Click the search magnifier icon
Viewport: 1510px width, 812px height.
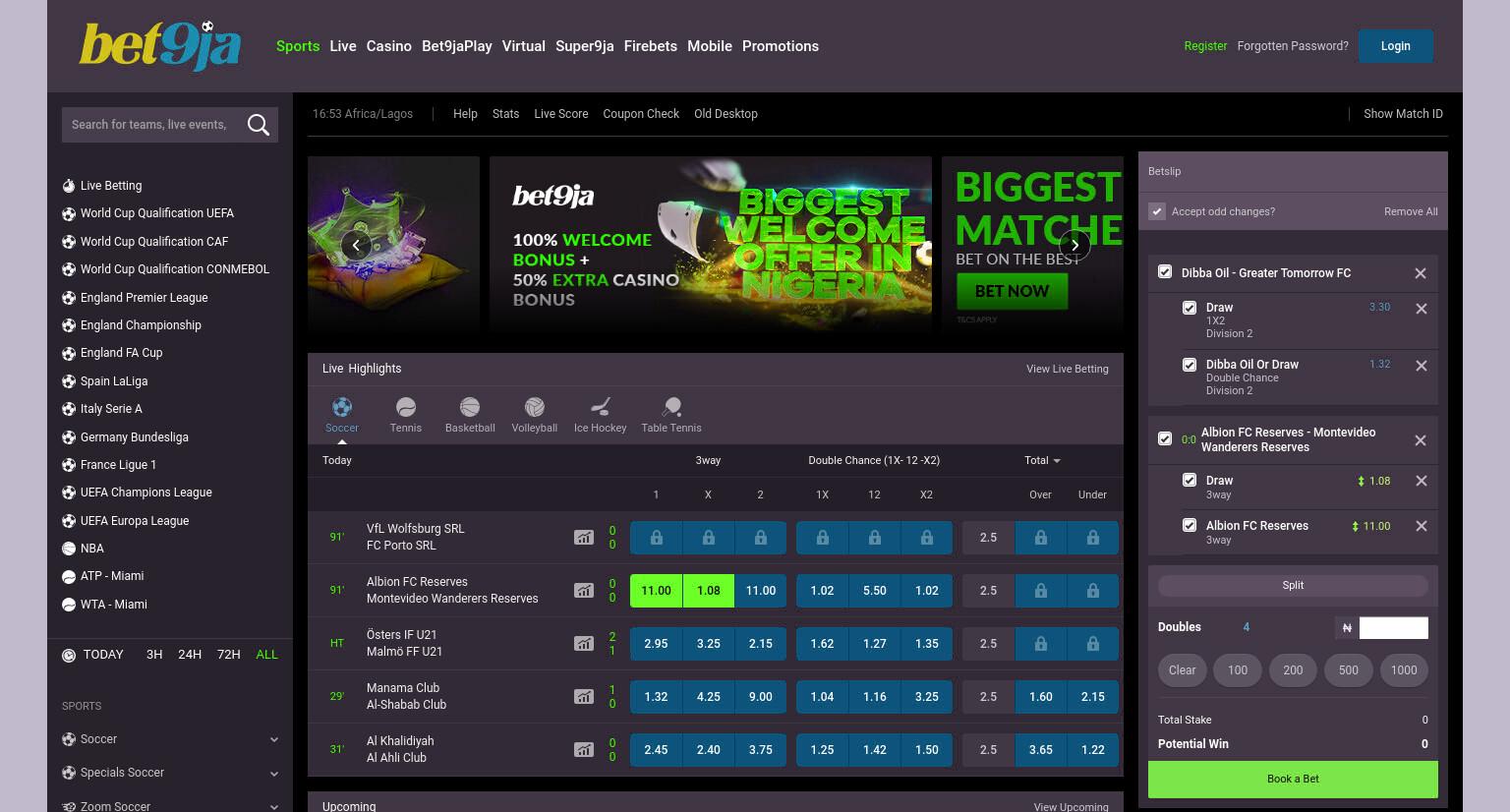pyautogui.click(x=259, y=125)
